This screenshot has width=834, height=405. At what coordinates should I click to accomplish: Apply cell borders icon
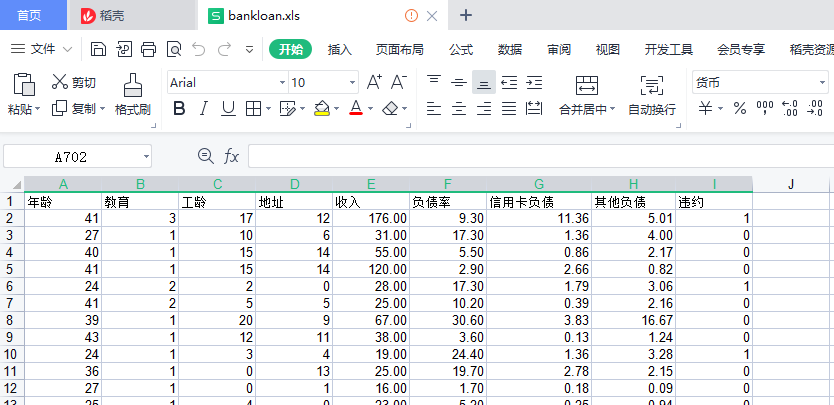(253, 109)
